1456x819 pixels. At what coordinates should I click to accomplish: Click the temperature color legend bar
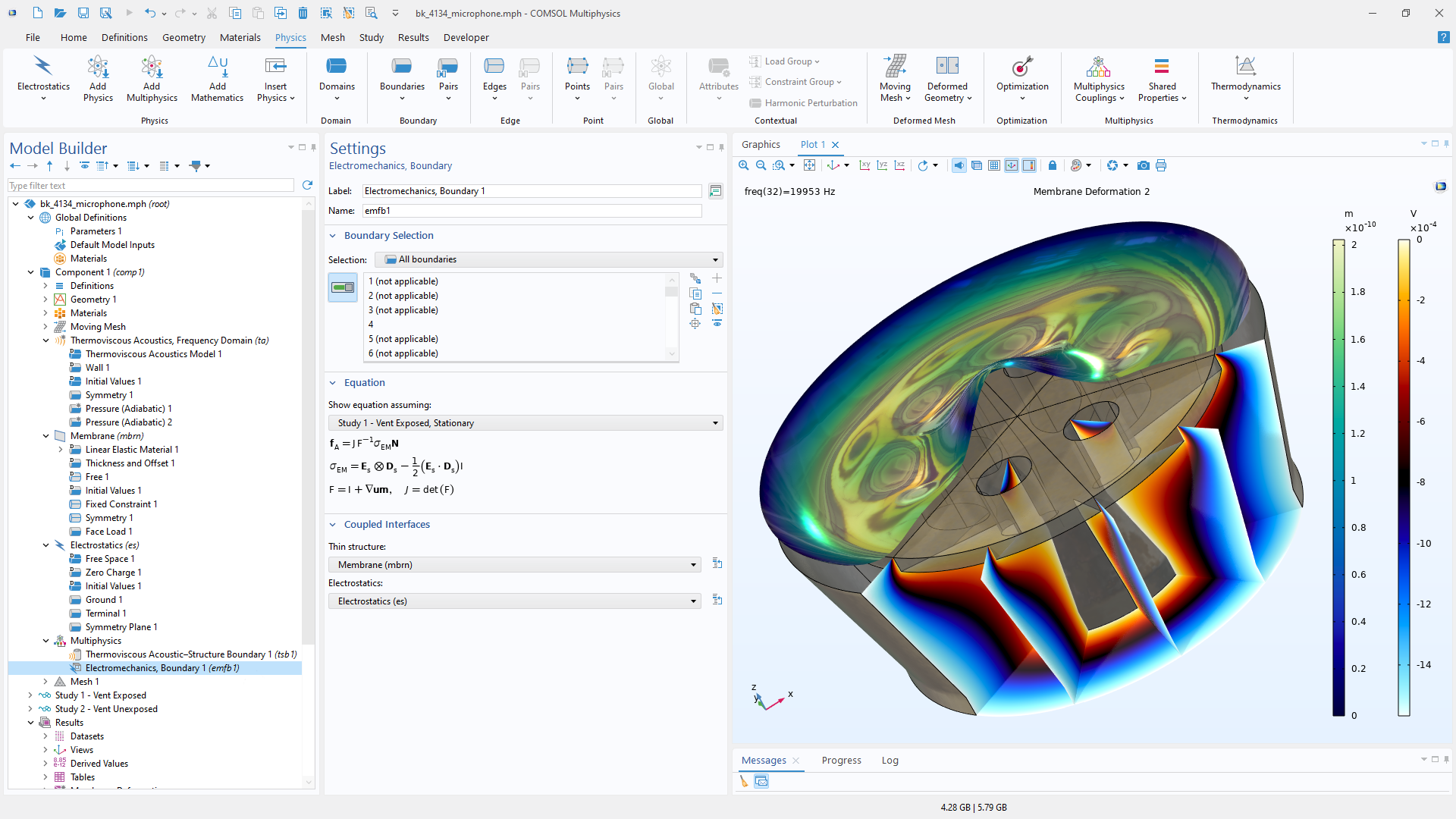coord(1404,478)
